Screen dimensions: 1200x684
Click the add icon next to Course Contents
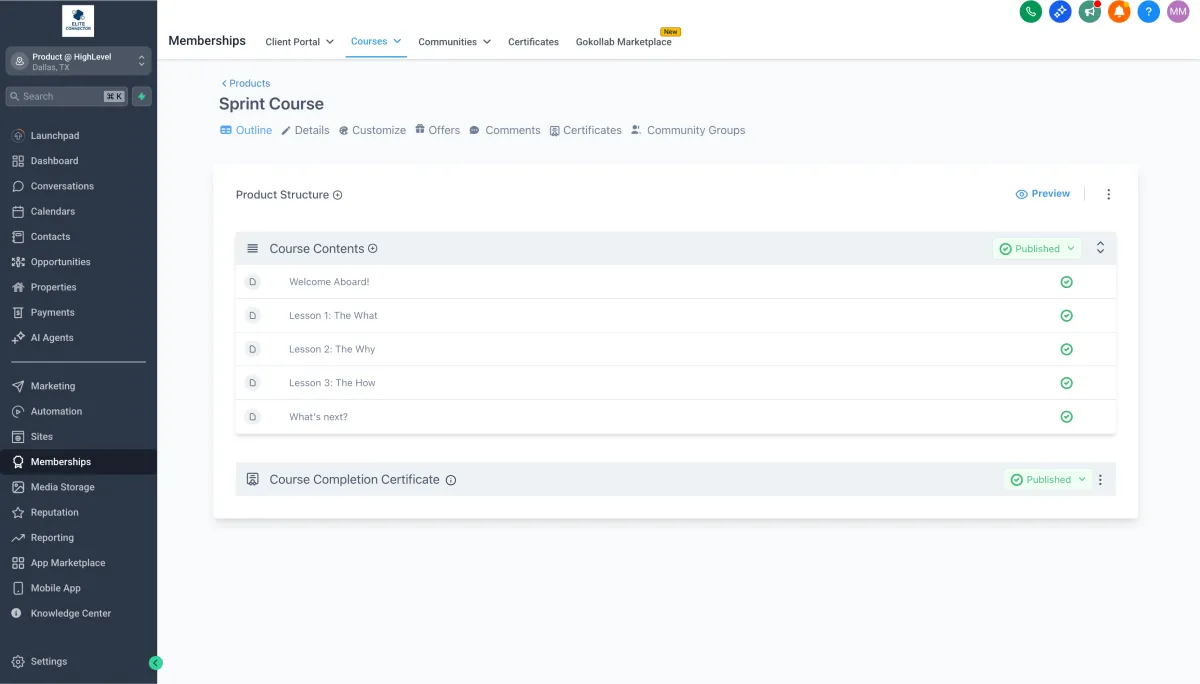click(373, 249)
